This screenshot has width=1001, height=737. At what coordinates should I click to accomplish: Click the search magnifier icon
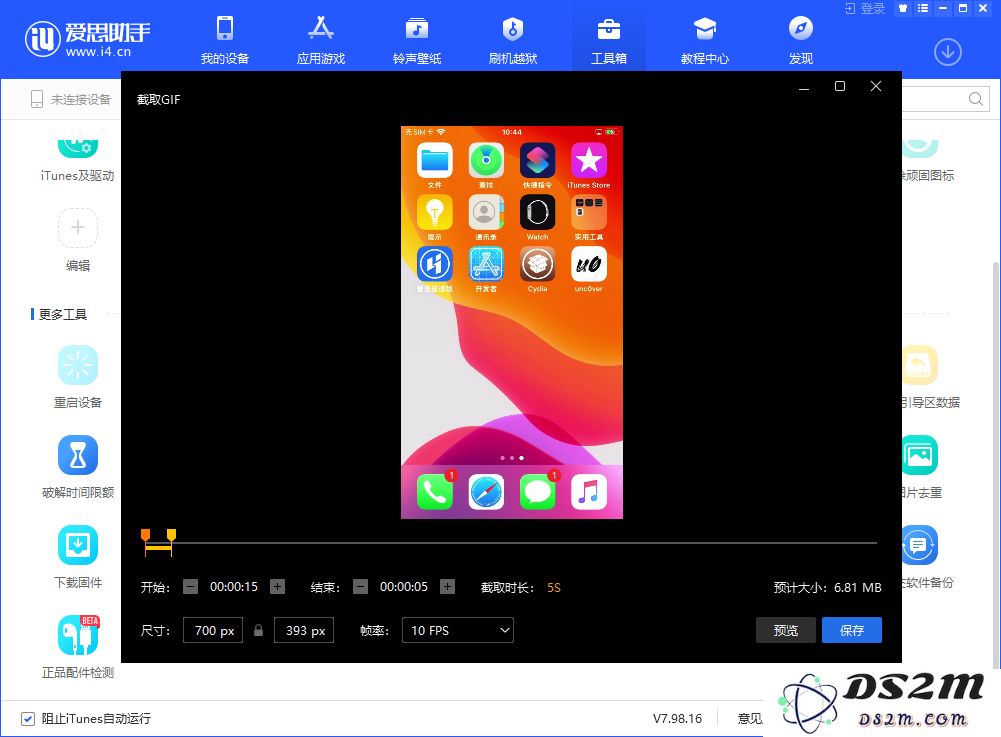click(975, 99)
